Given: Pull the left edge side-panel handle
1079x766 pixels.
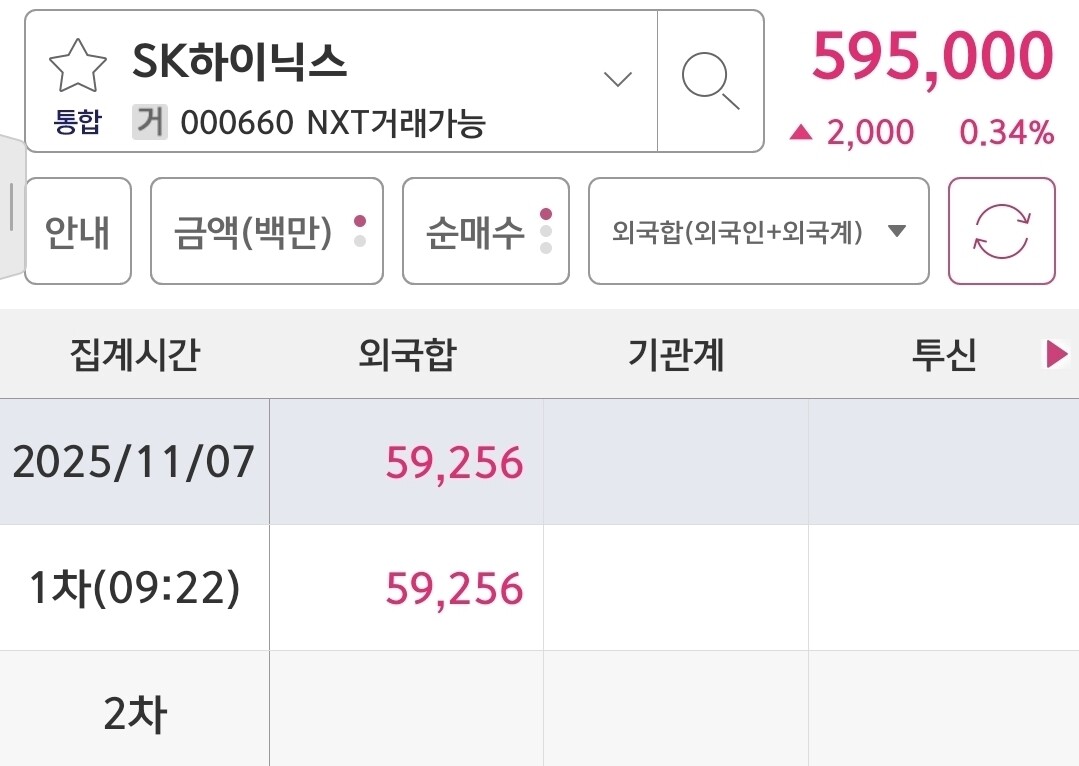Looking at the screenshot, I should coord(12,208).
